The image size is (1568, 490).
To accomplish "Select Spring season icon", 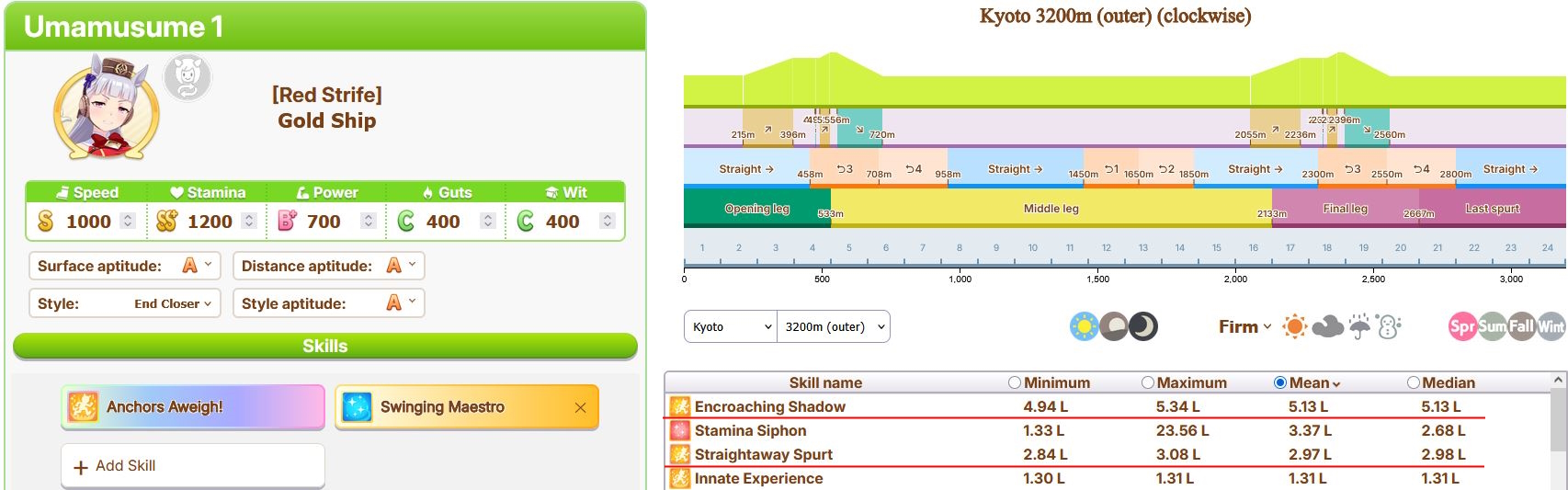I will pos(1461,326).
